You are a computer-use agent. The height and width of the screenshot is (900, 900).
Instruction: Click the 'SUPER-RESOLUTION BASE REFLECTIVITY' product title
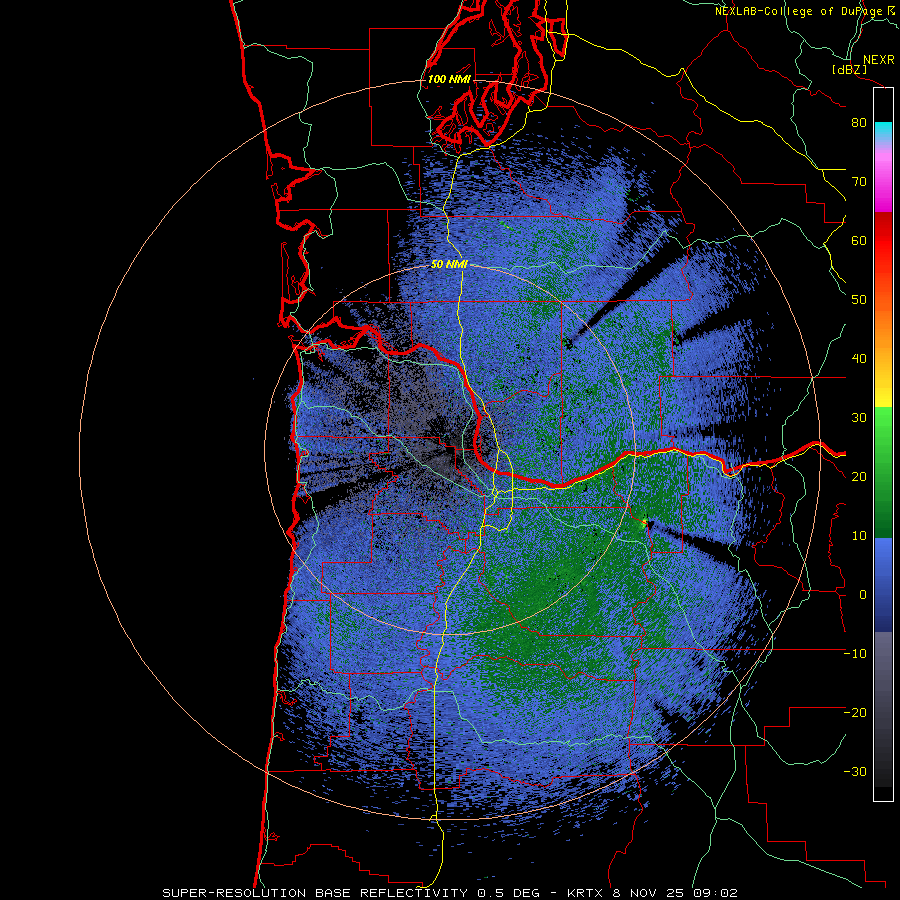(x=315, y=893)
